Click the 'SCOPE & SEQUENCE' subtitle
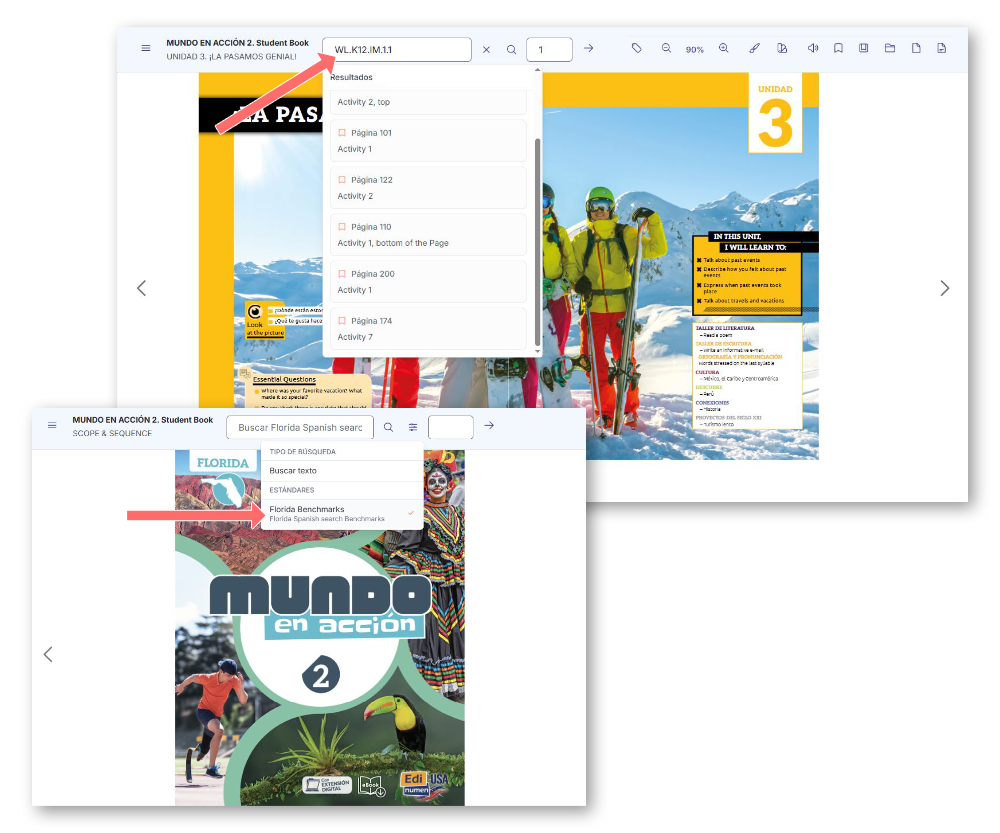Screen dimensions: 1000x833 click(112, 433)
